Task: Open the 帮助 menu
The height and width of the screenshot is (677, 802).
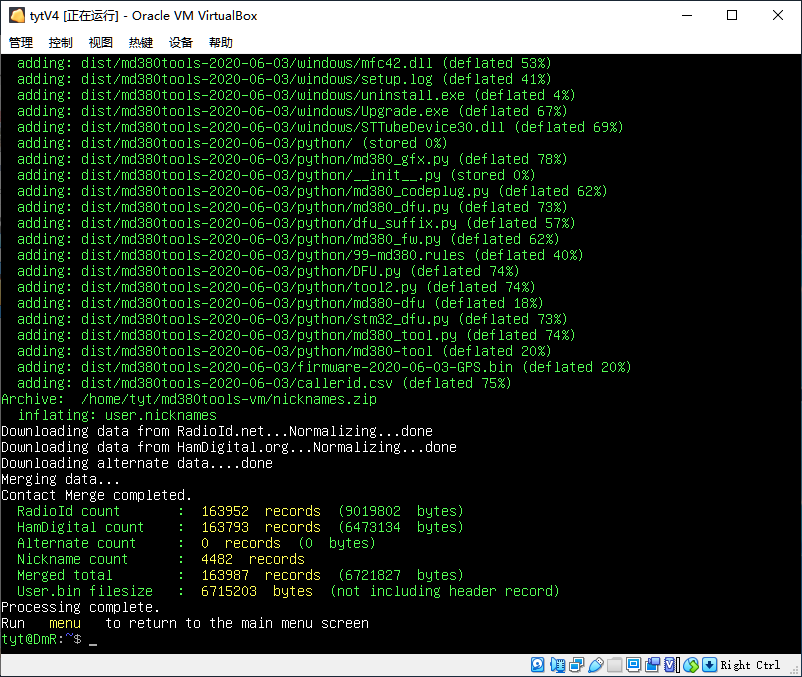Action: (221, 43)
